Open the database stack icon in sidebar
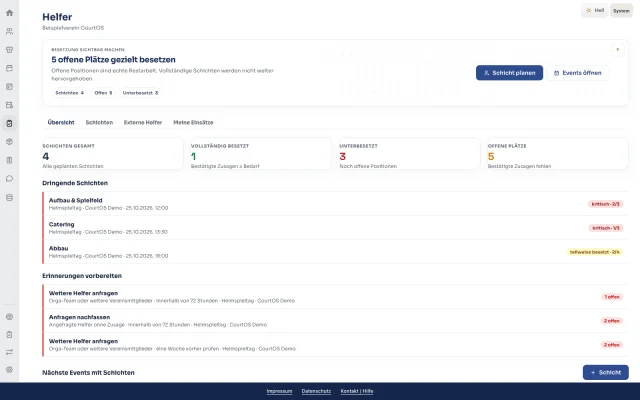 pos(9,198)
